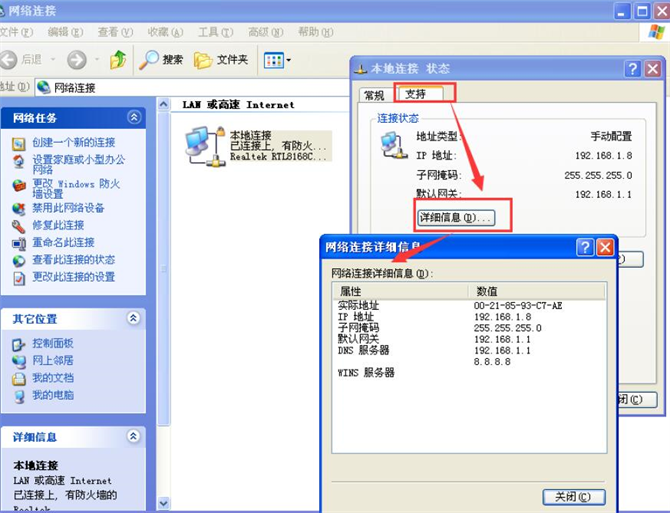
Task: Open the 高级(N) menu
Action: point(266,32)
